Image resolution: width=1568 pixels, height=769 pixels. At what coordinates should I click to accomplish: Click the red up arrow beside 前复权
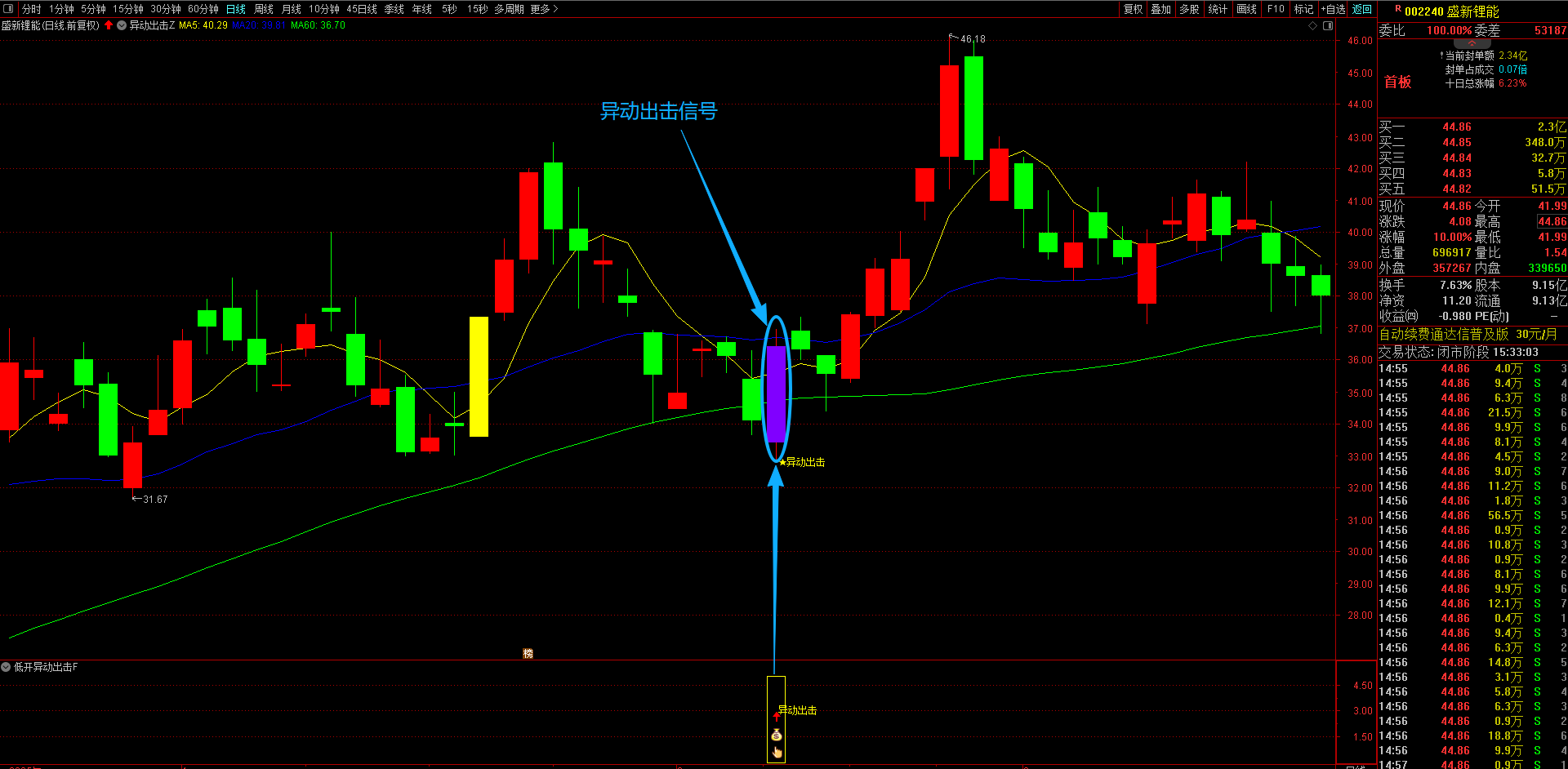109,25
